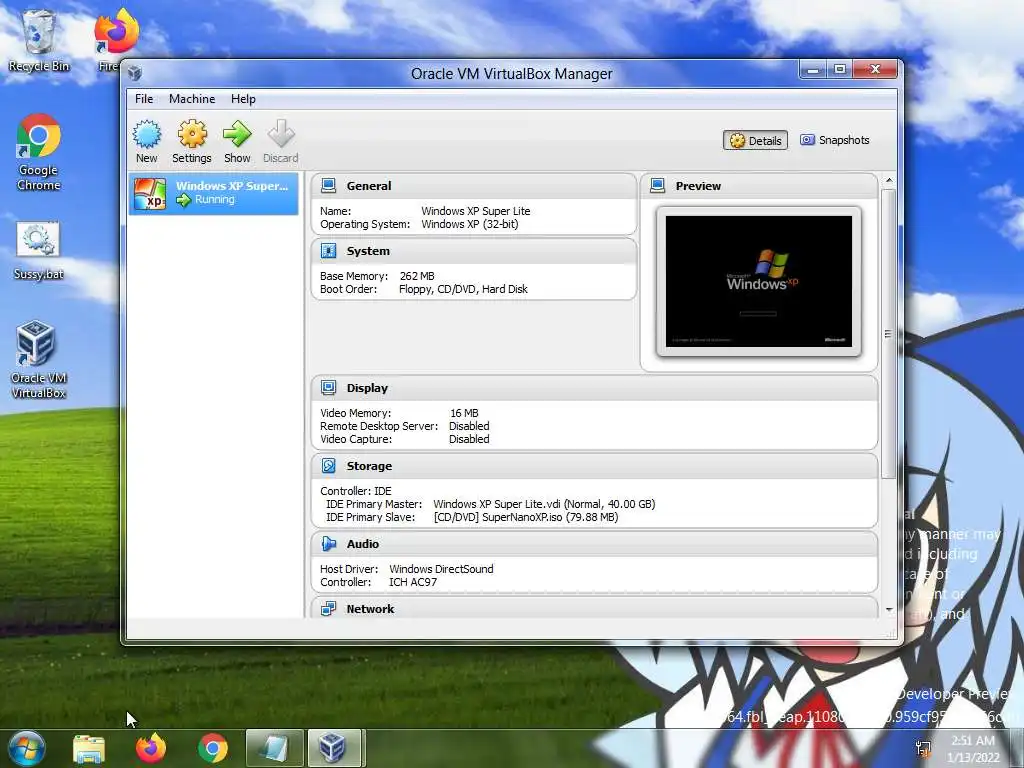1024x768 pixels.
Task: Select the Windows XP Super Lite VM icon
Action: pyautogui.click(x=150, y=193)
